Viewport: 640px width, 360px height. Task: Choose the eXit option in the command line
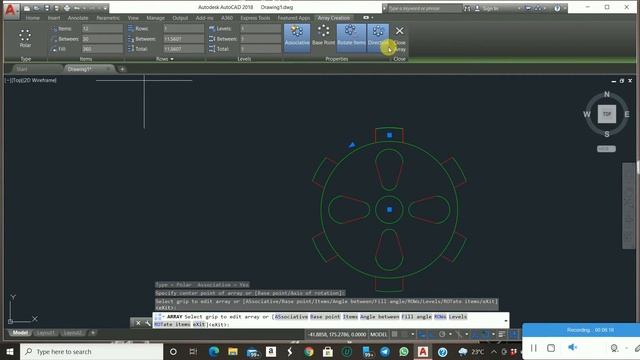tap(199, 324)
